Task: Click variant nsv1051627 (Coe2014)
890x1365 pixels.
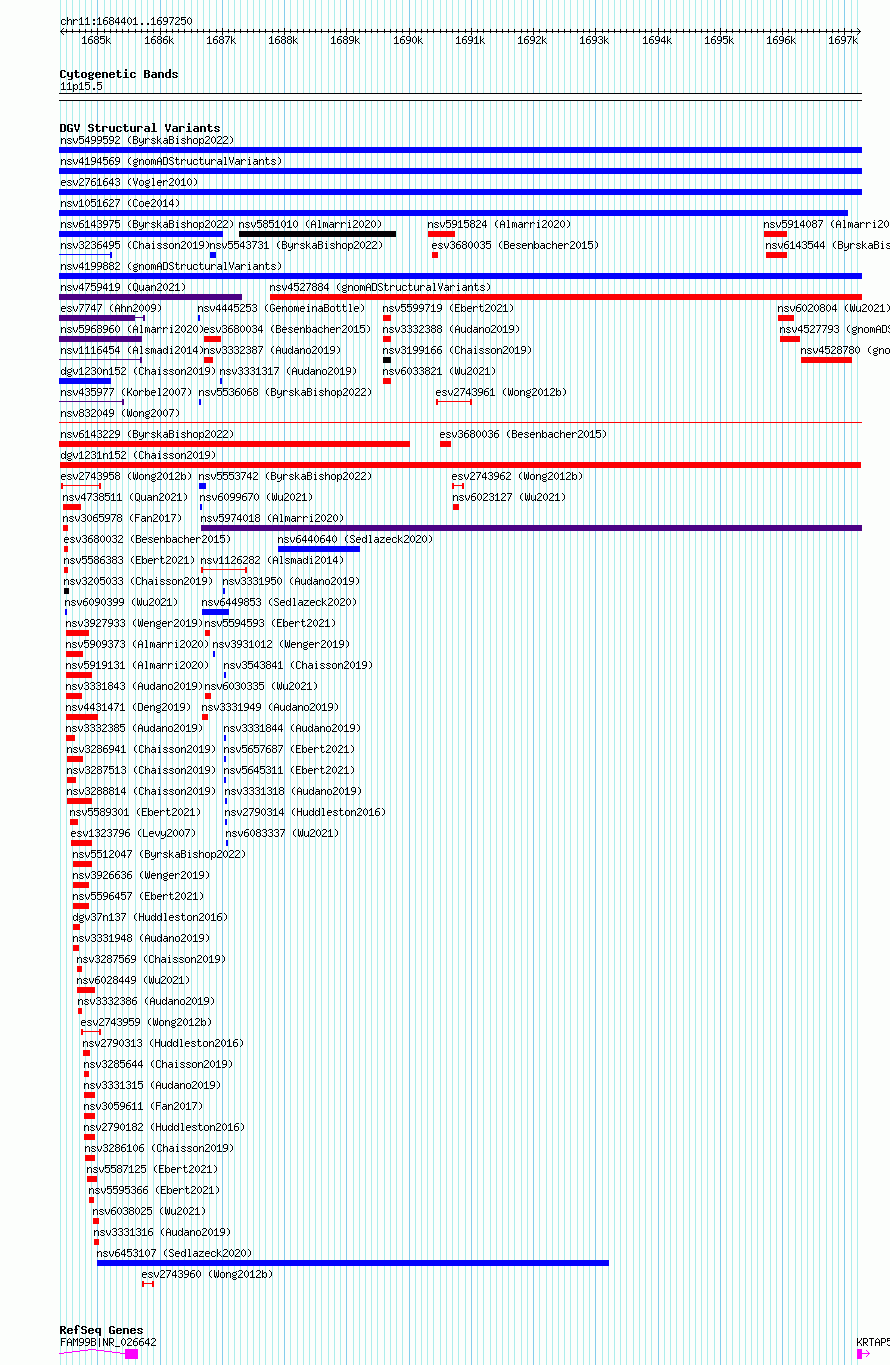Action: (x=120, y=204)
